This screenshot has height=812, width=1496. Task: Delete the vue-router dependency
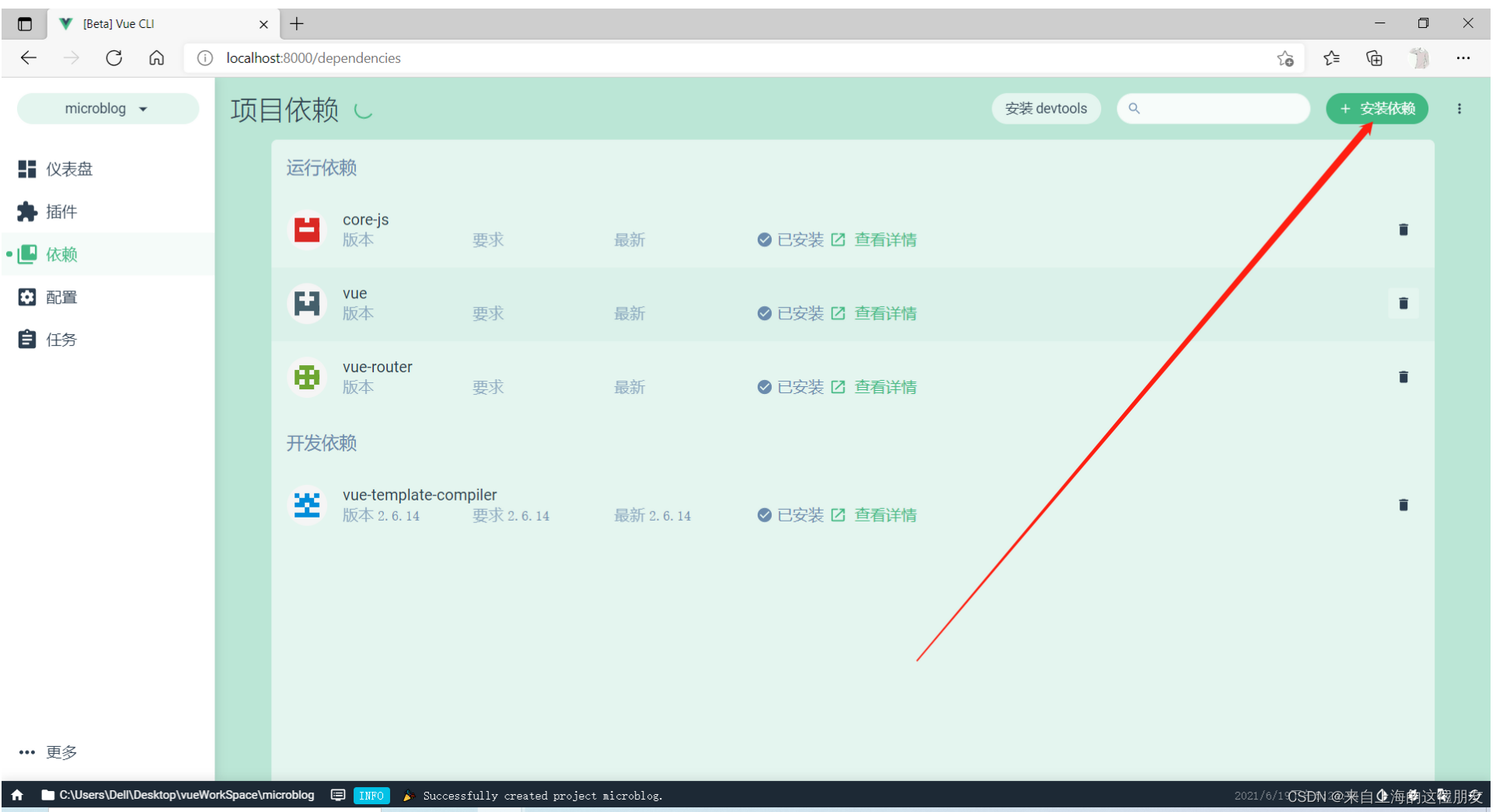pos(1404,377)
